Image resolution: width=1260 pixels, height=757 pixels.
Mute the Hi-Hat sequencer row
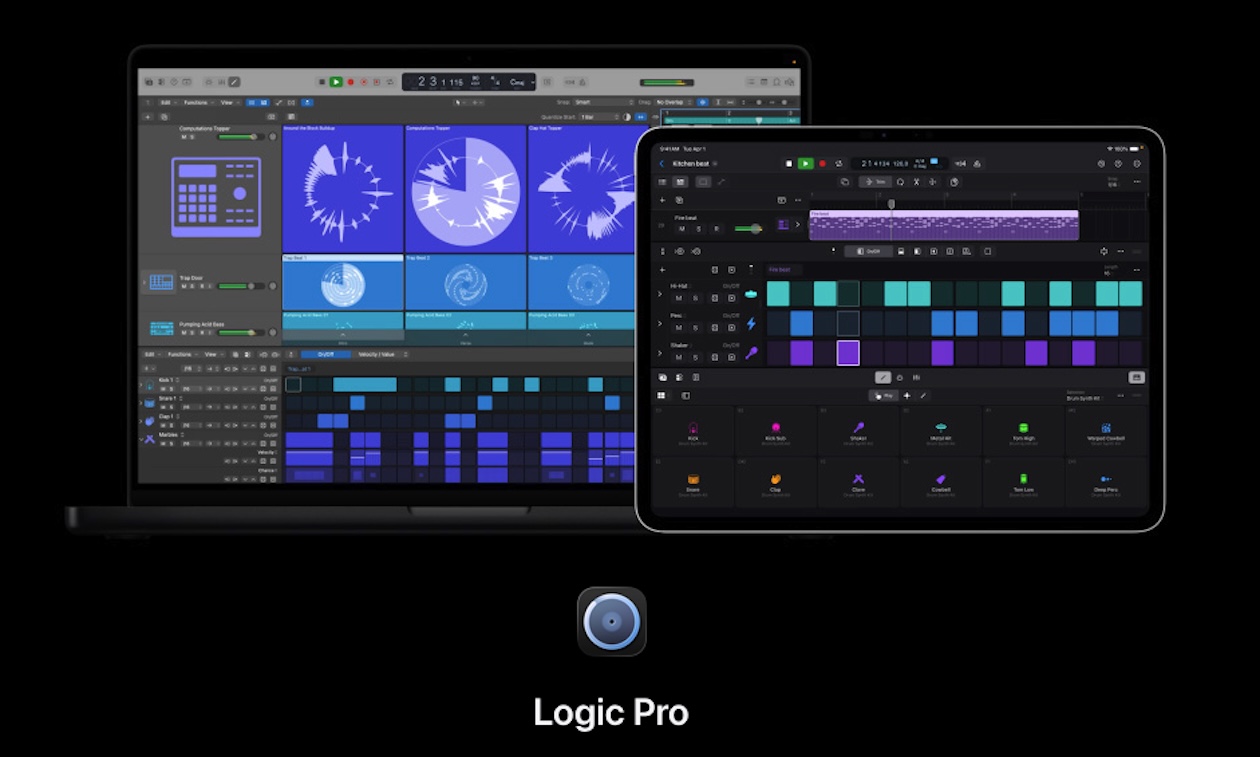[679, 298]
